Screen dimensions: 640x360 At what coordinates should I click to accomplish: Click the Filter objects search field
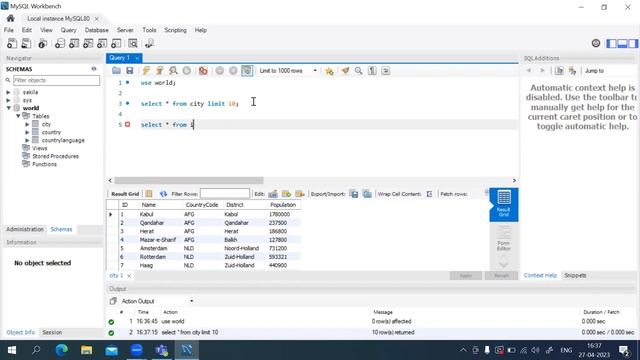(x=56, y=80)
